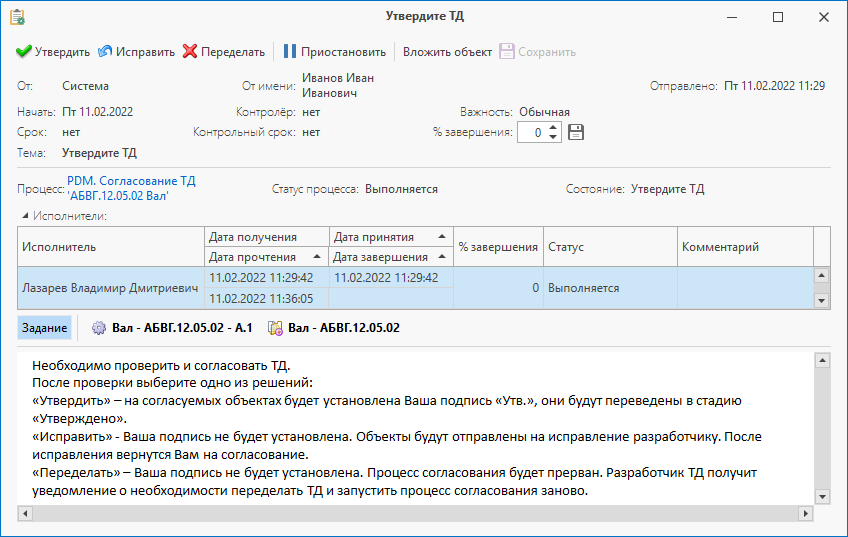This screenshot has width=848, height=537.
Task: Click the Исправить blue arrow icon
Action: click(x=105, y=51)
